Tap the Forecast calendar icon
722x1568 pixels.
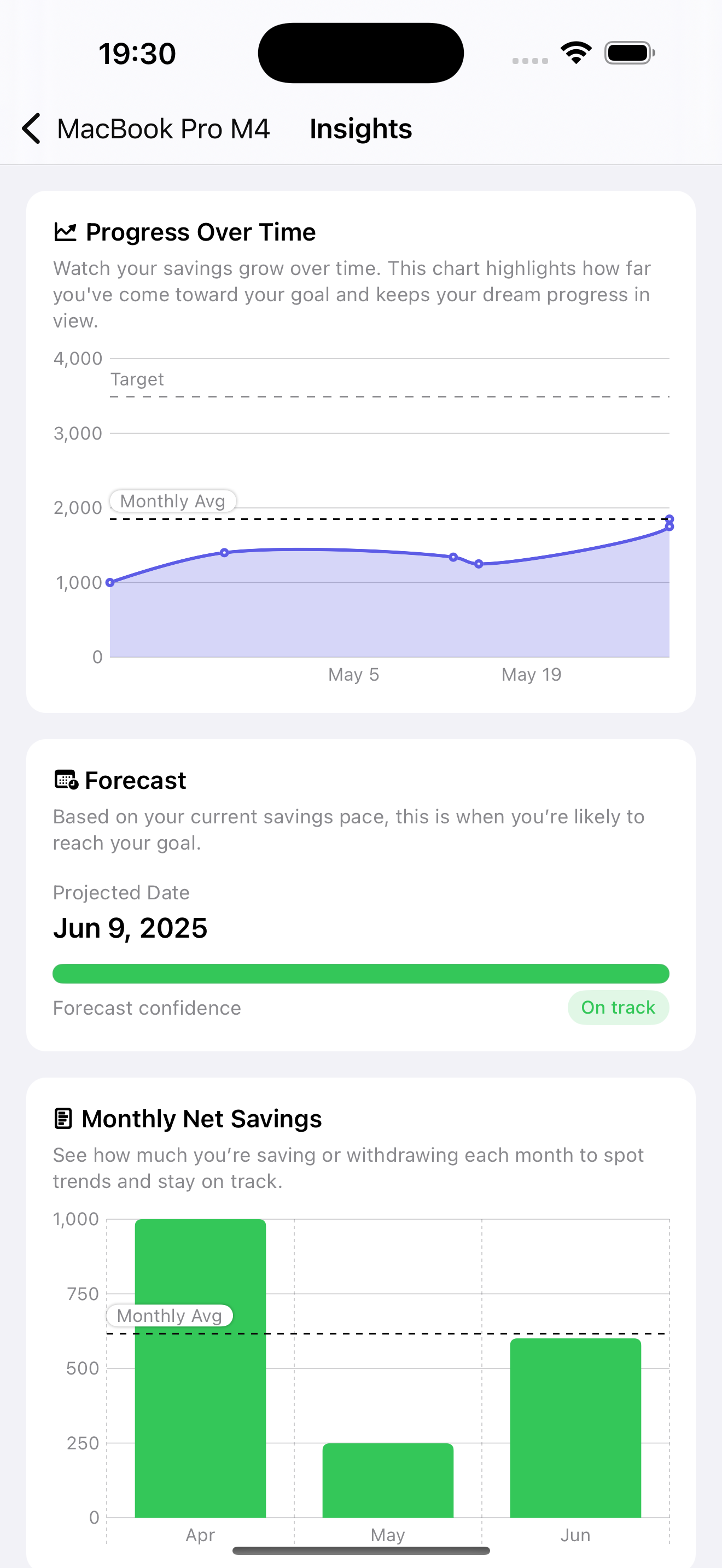point(66,780)
